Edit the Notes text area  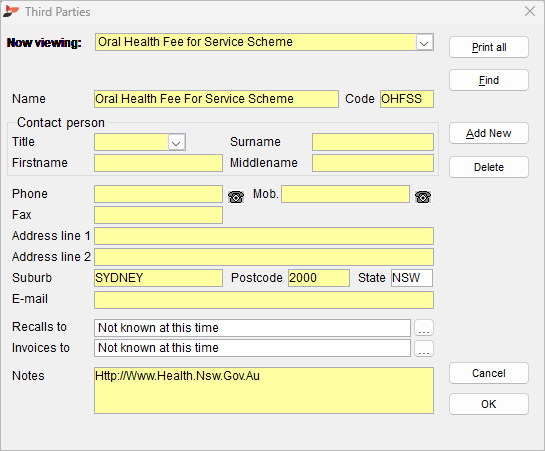[264, 390]
